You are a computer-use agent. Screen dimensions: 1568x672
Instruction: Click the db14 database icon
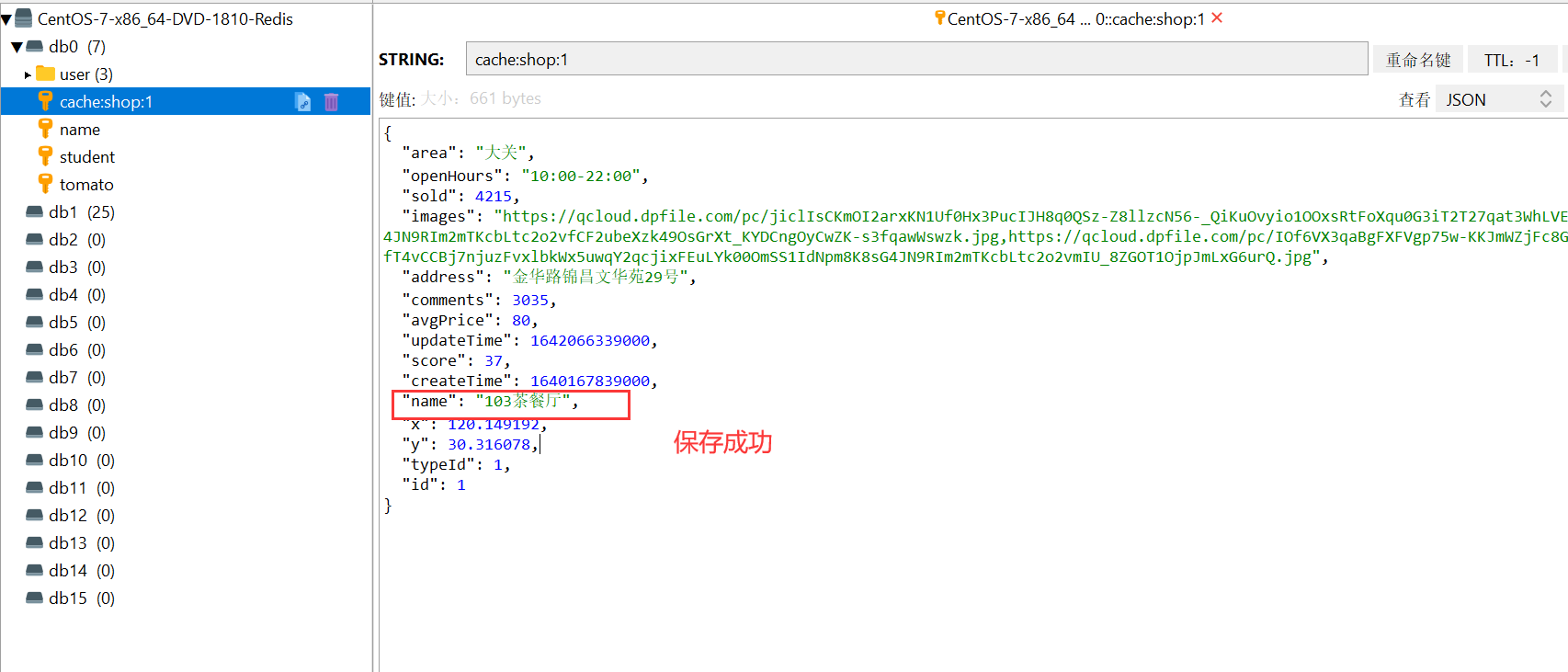[35, 570]
